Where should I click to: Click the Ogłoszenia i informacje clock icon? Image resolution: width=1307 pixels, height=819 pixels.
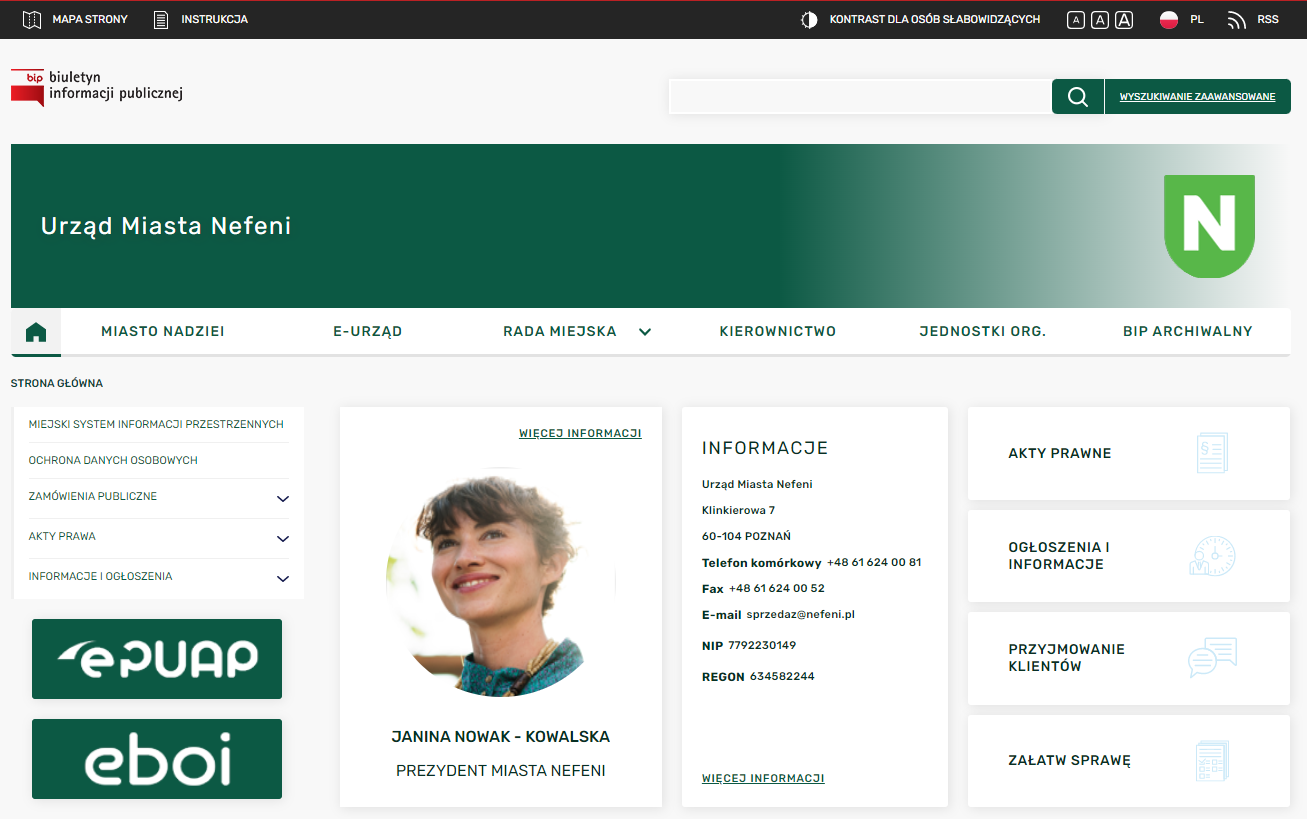pyautogui.click(x=1212, y=556)
